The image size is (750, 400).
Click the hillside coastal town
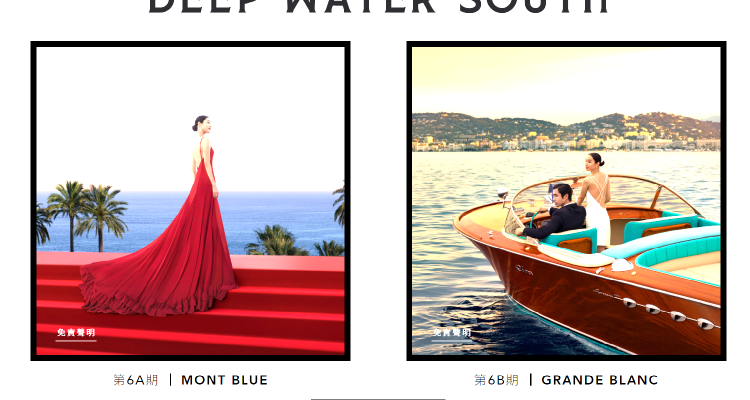(x=566, y=132)
